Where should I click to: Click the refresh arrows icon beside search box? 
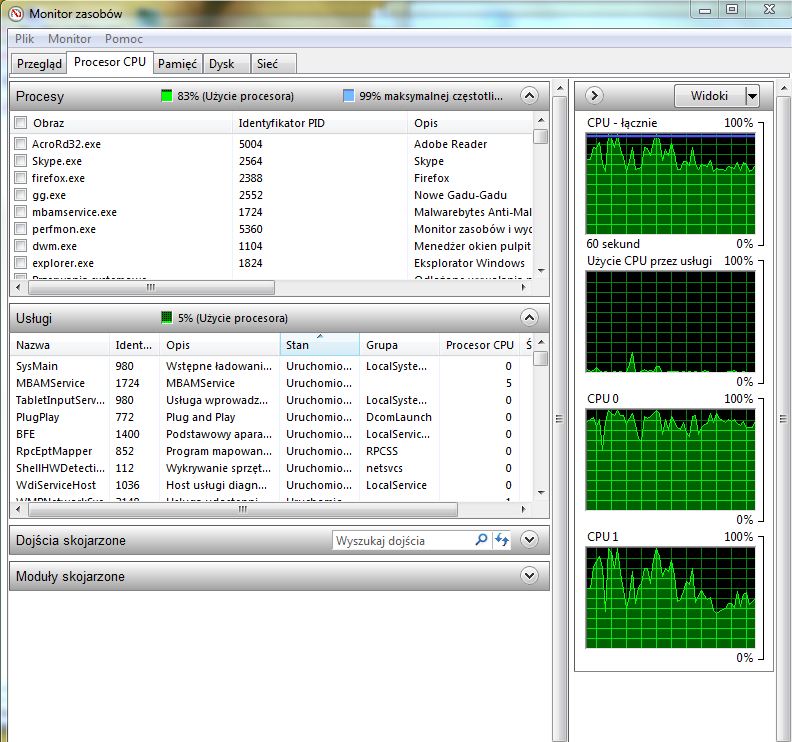coord(502,540)
